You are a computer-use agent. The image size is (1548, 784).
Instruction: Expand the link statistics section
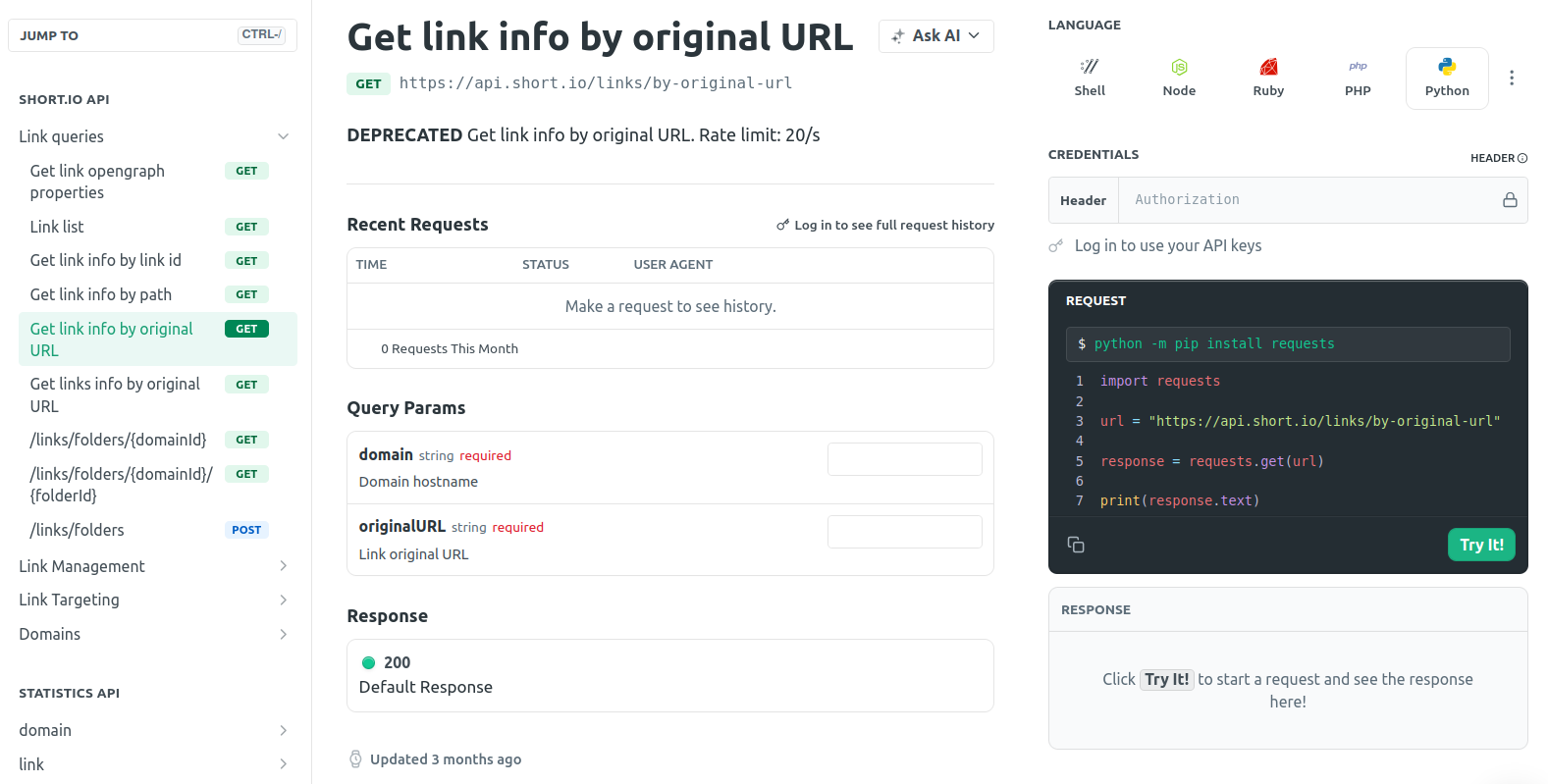284,764
